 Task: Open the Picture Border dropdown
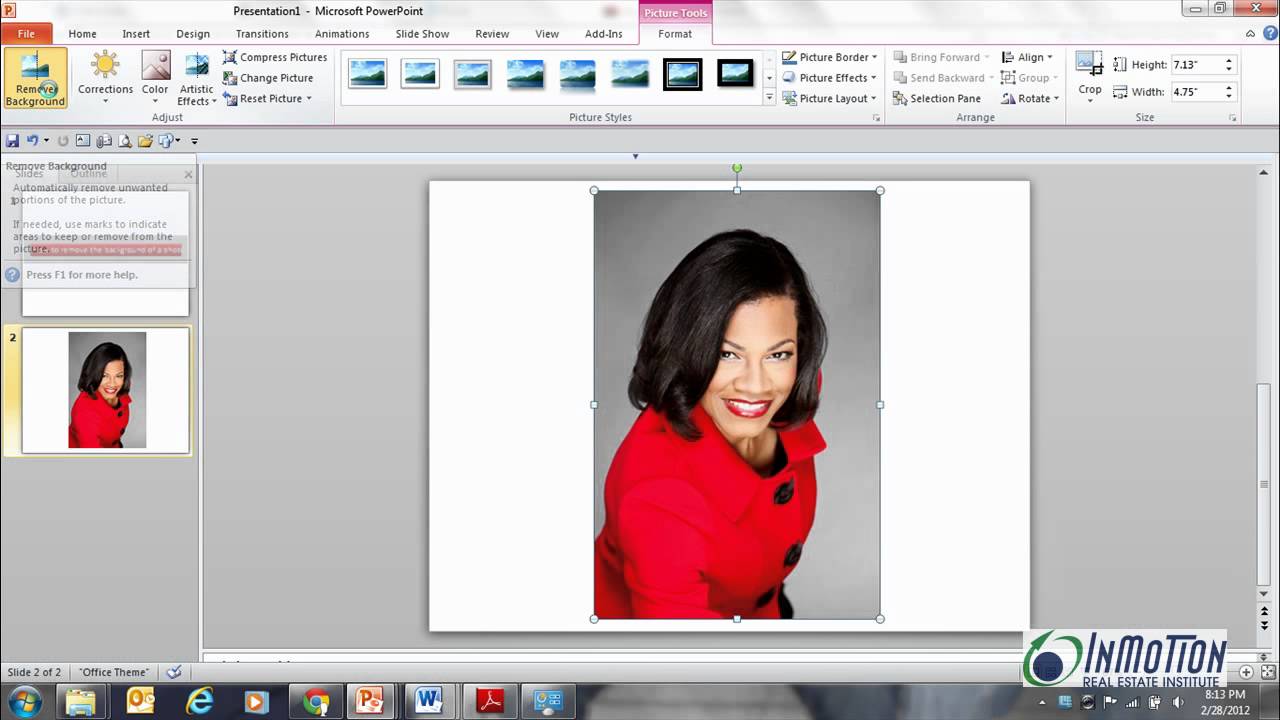pos(830,57)
